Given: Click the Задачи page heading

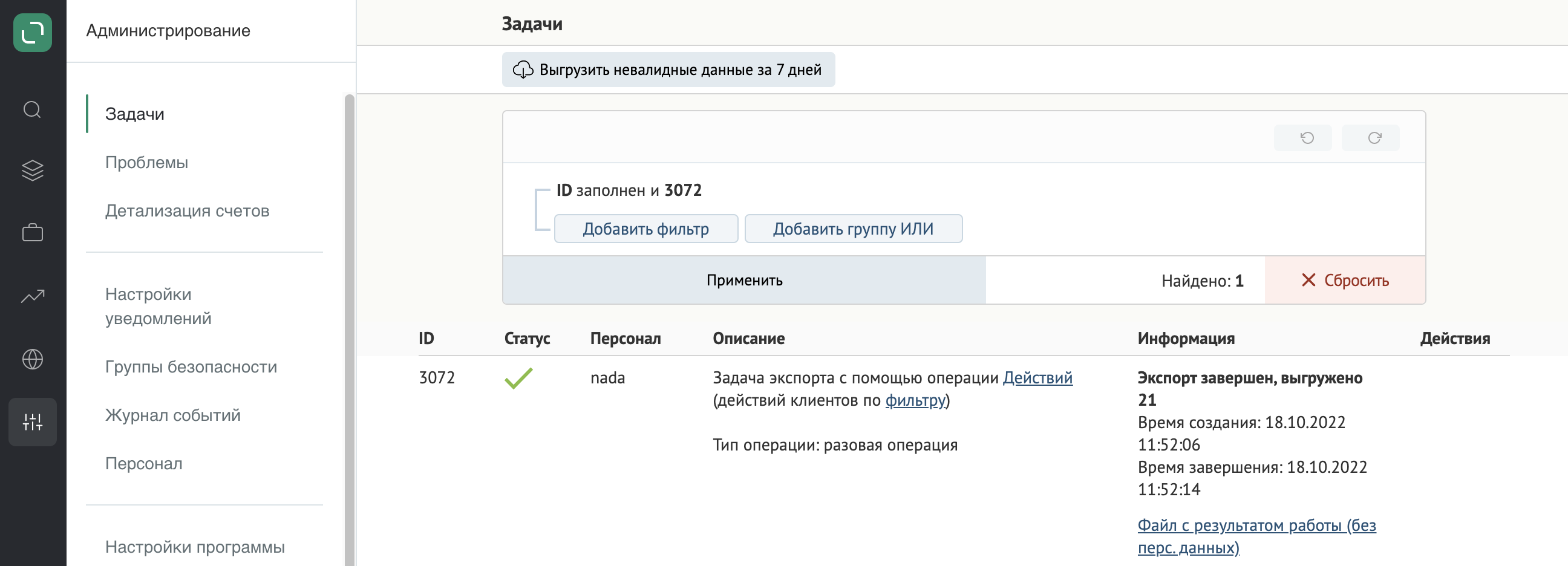Looking at the screenshot, I should coord(531,24).
